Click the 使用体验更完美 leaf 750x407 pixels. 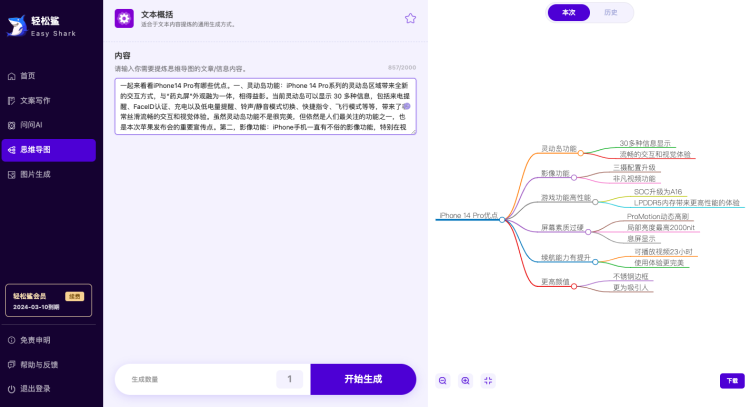[659, 263]
